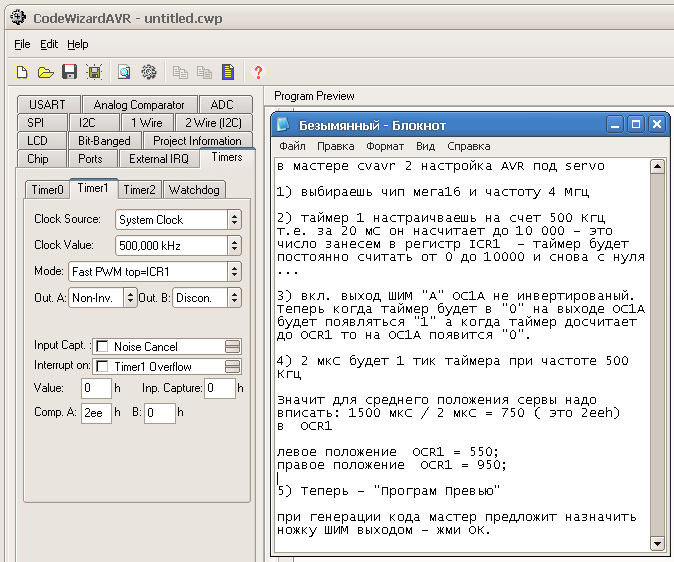Open the Формат menu in Notepad

point(385,146)
